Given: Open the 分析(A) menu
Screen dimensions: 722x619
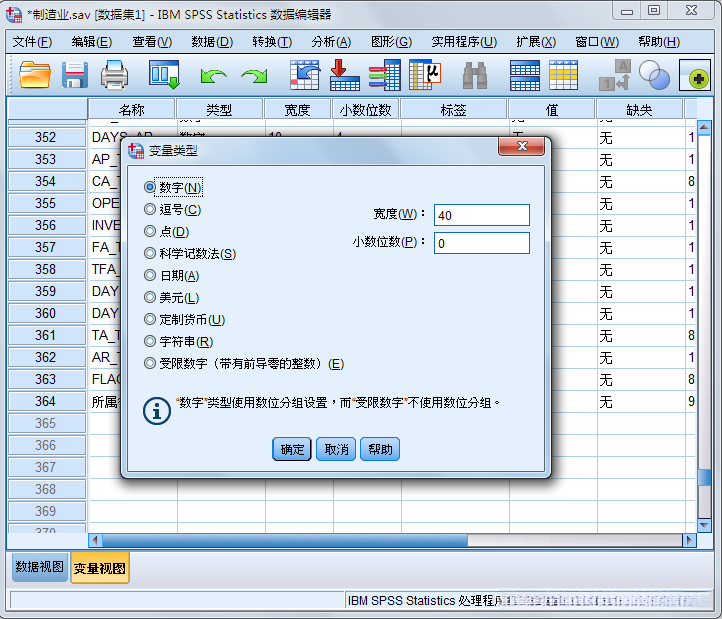Looking at the screenshot, I should click(331, 42).
